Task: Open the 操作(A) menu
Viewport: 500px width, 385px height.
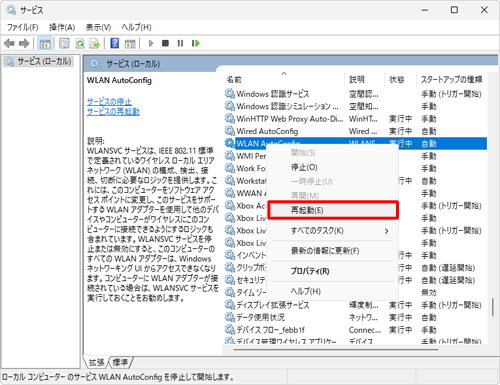Action: pos(62,27)
